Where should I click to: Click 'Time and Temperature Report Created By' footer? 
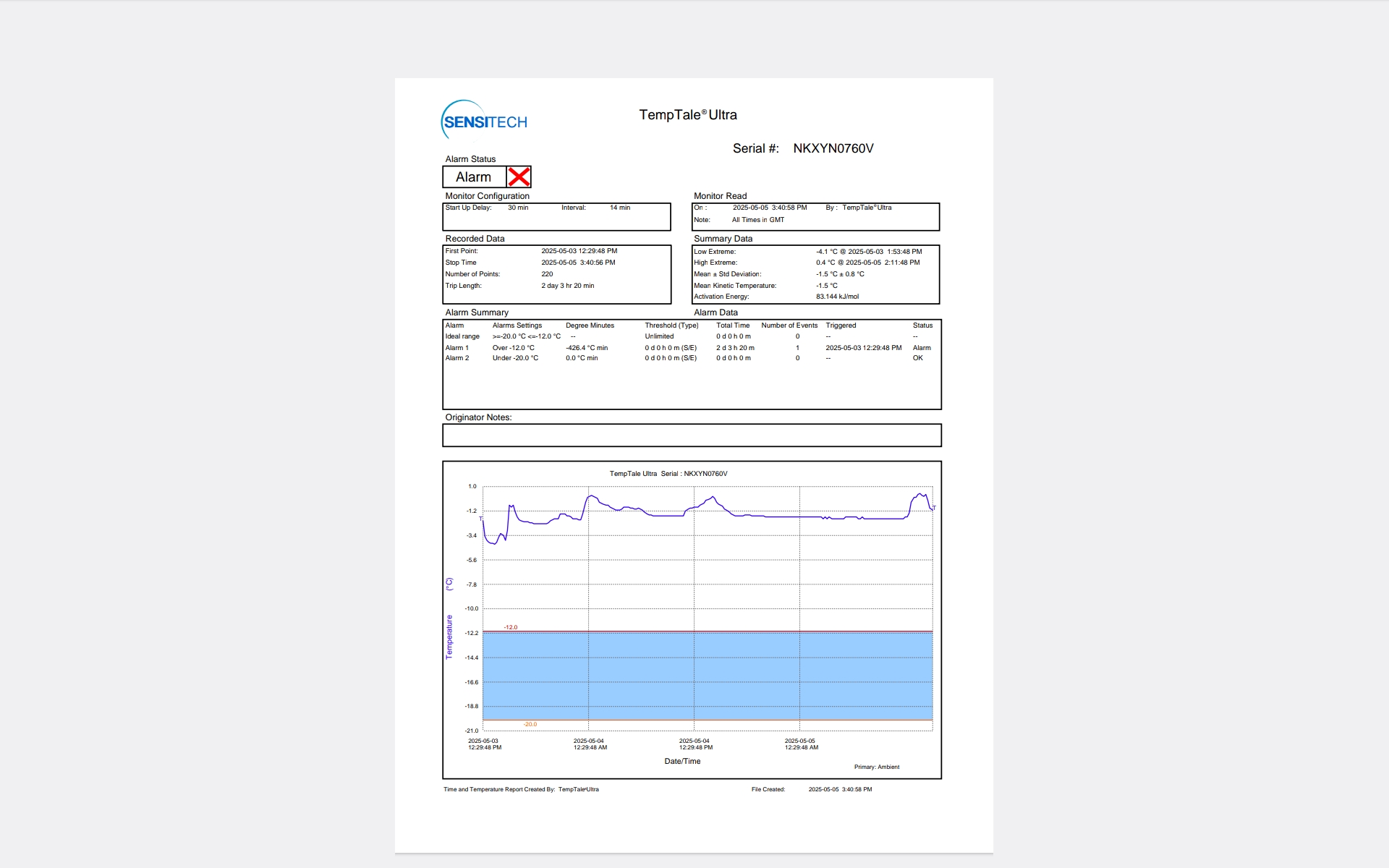click(x=499, y=790)
